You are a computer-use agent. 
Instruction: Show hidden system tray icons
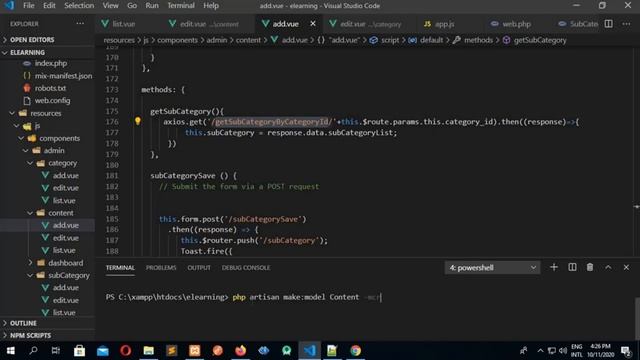[540, 351]
